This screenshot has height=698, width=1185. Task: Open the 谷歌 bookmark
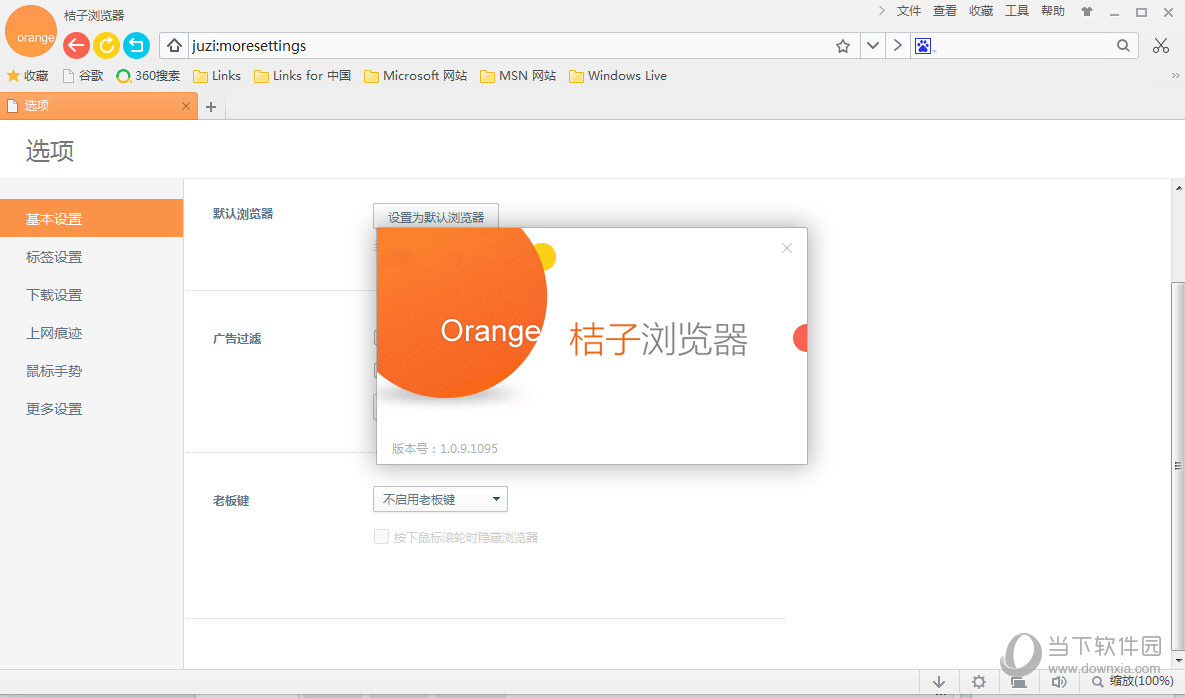[83, 75]
